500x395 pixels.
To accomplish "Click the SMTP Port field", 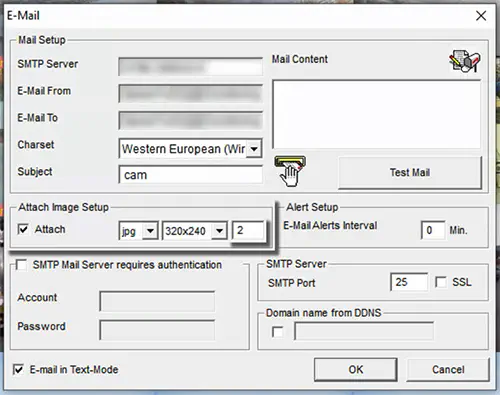I will [x=409, y=282].
